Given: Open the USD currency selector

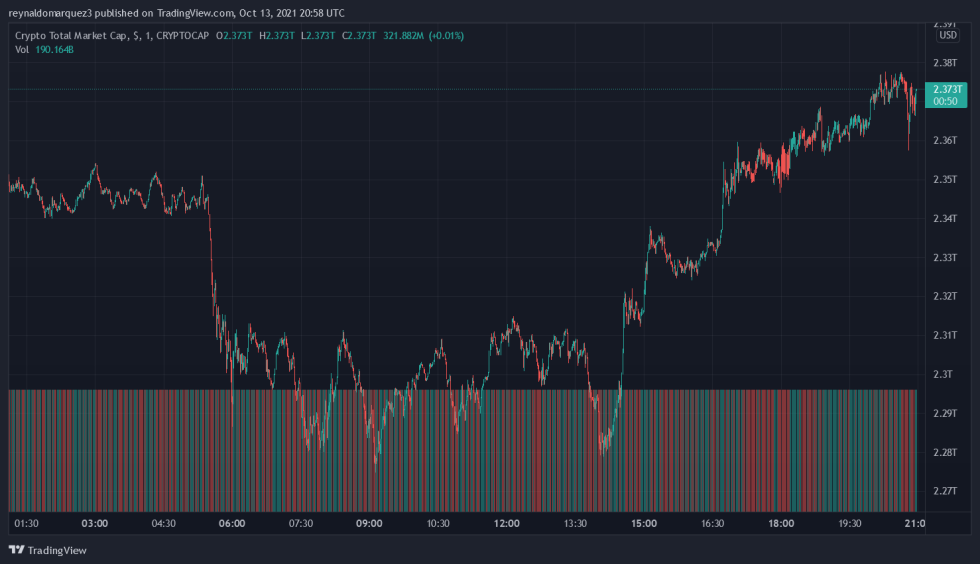Looking at the screenshot, I should [947, 35].
